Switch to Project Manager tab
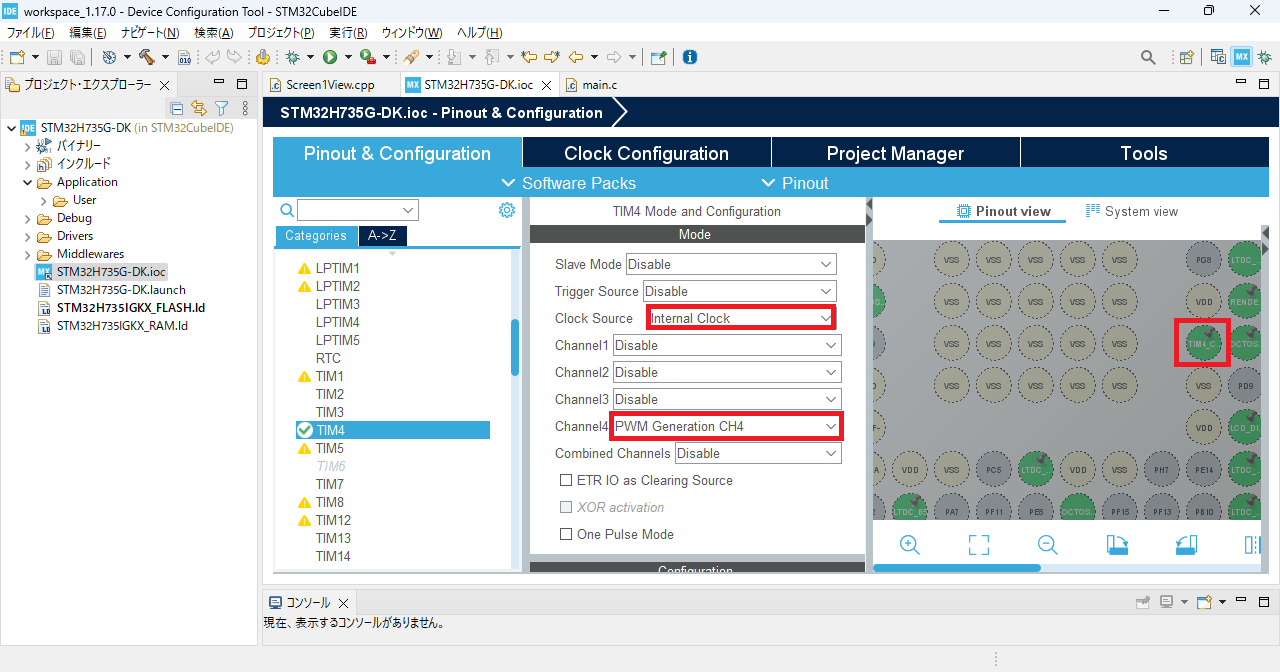The height and width of the screenshot is (672, 1280). click(x=895, y=153)
